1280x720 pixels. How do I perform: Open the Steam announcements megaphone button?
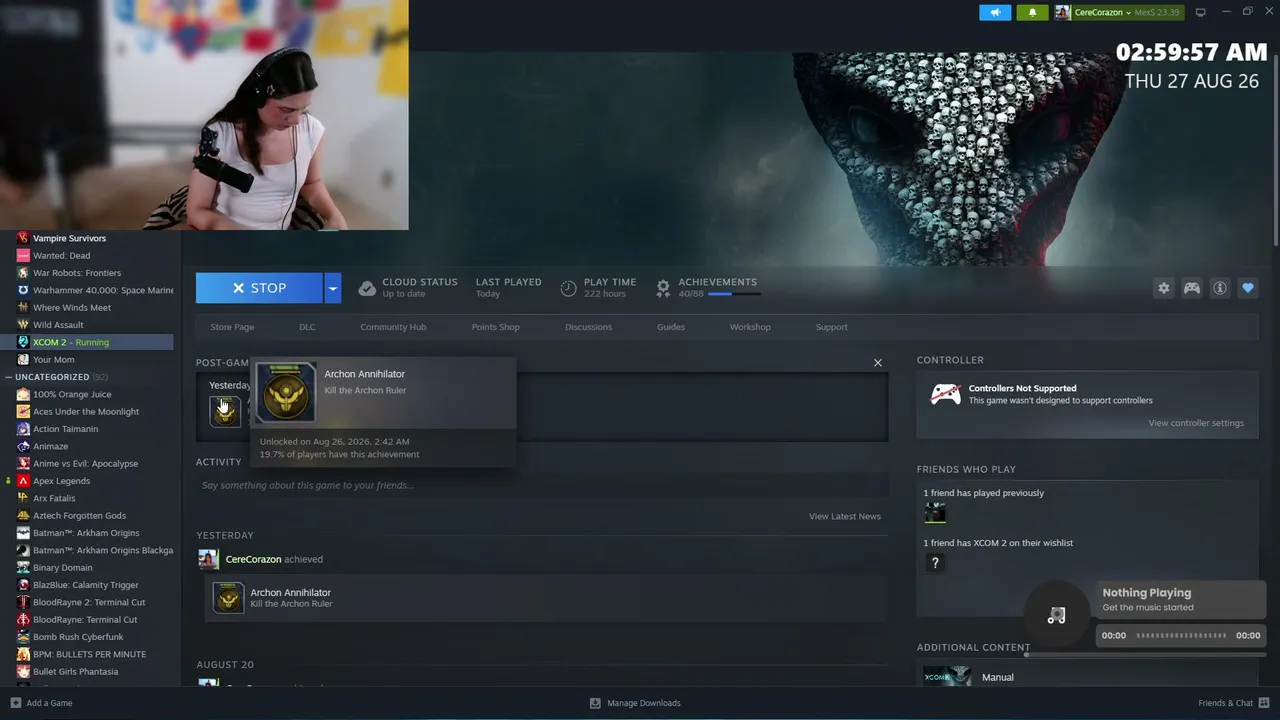[x=995, y=12]
